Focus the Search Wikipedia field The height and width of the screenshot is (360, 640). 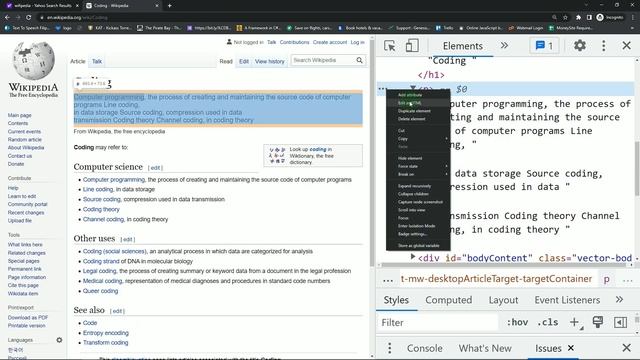322,60
